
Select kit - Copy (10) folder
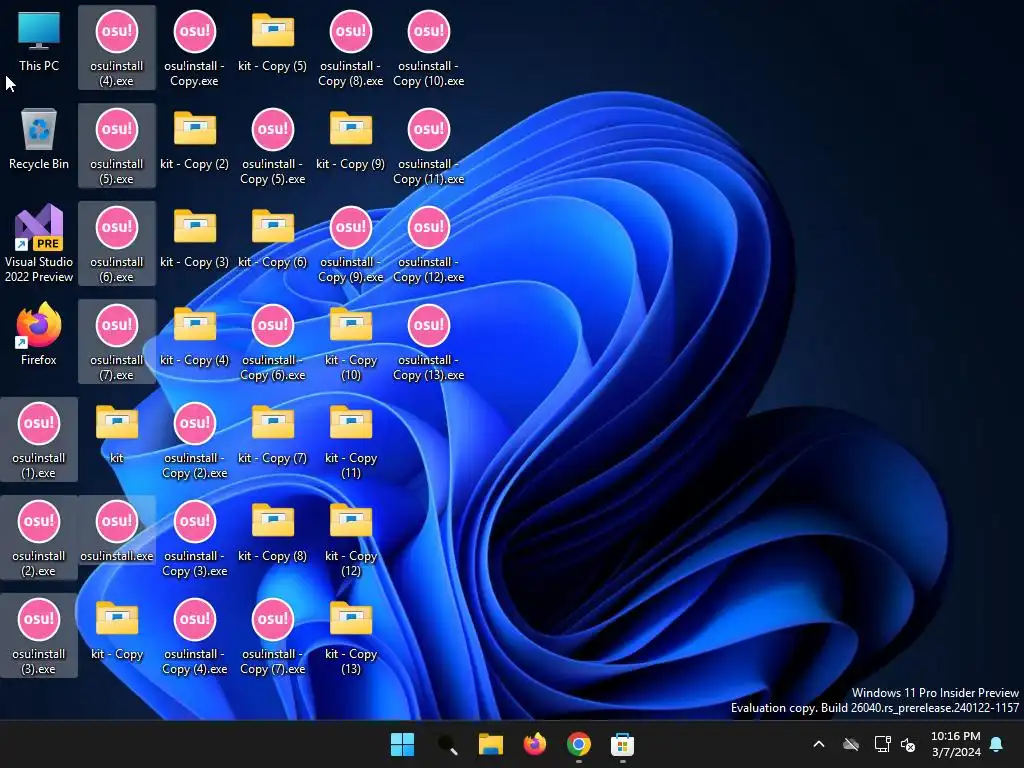351,342
